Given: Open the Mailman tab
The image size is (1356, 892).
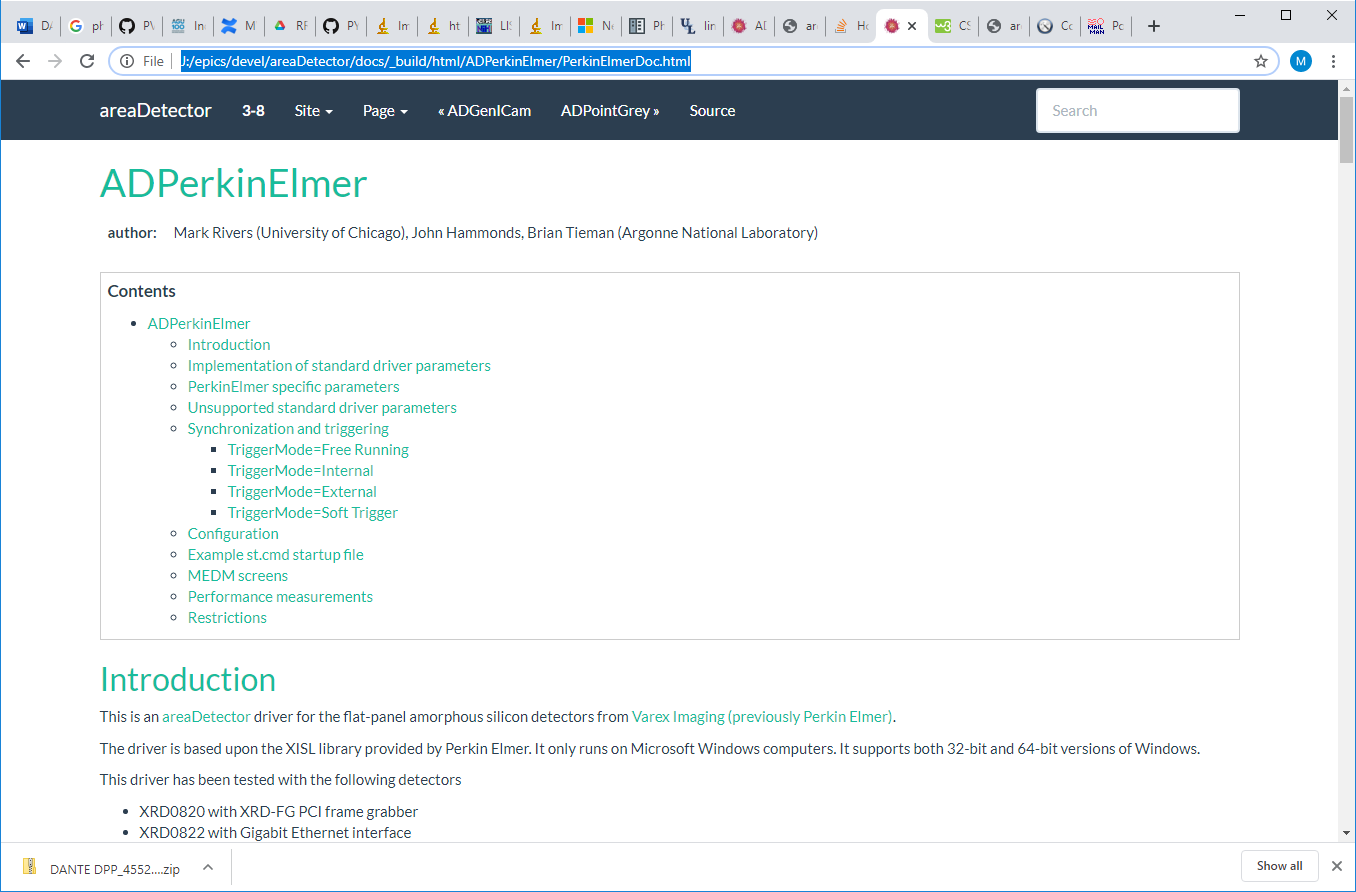Looking at the screenshot, I should click(x=1105, y=27).
